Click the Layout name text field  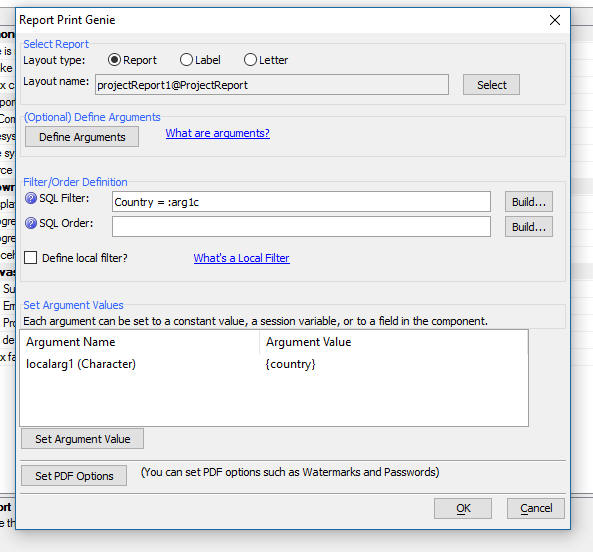click(x=272, y=85)
